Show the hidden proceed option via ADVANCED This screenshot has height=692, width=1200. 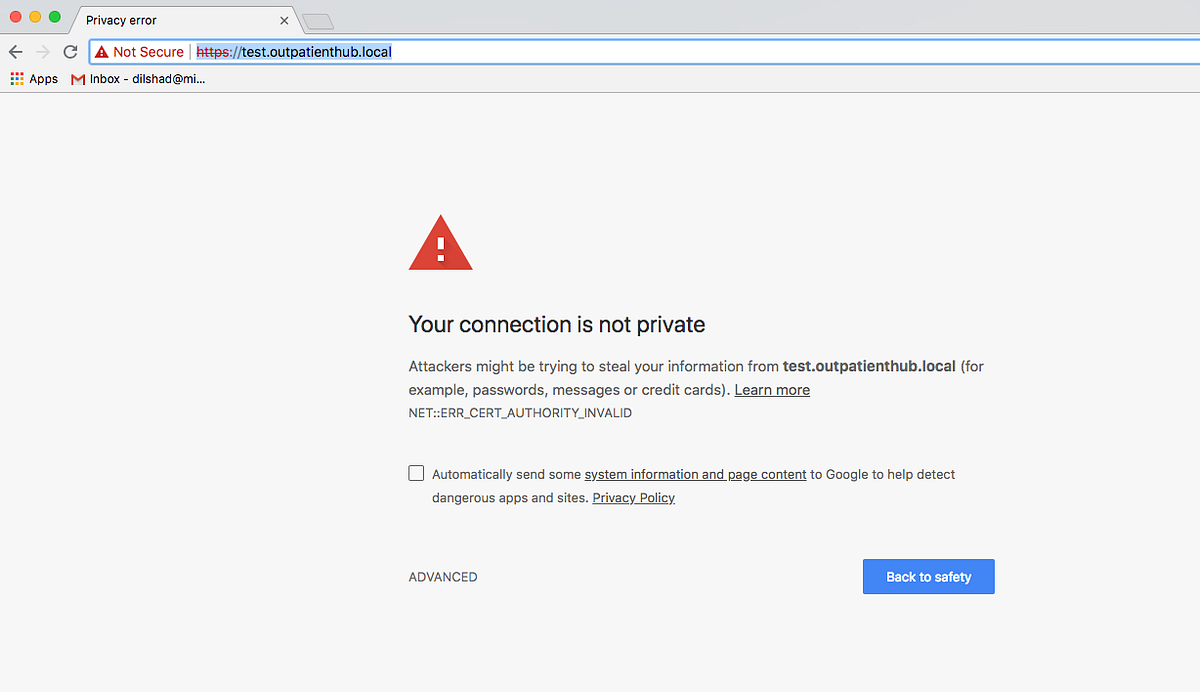(x=442, y=576)
